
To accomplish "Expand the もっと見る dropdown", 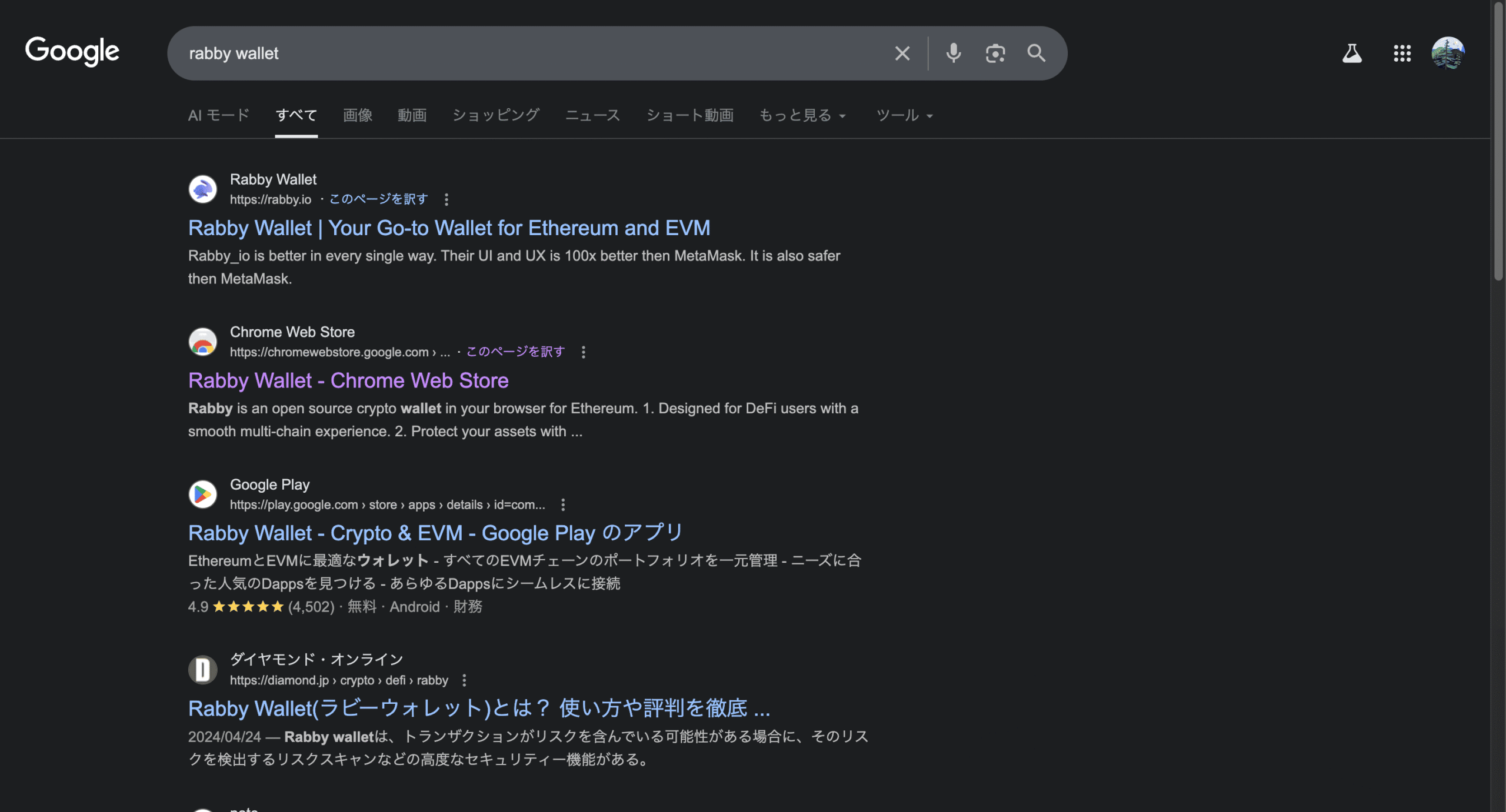I will [x=802, y=115].
